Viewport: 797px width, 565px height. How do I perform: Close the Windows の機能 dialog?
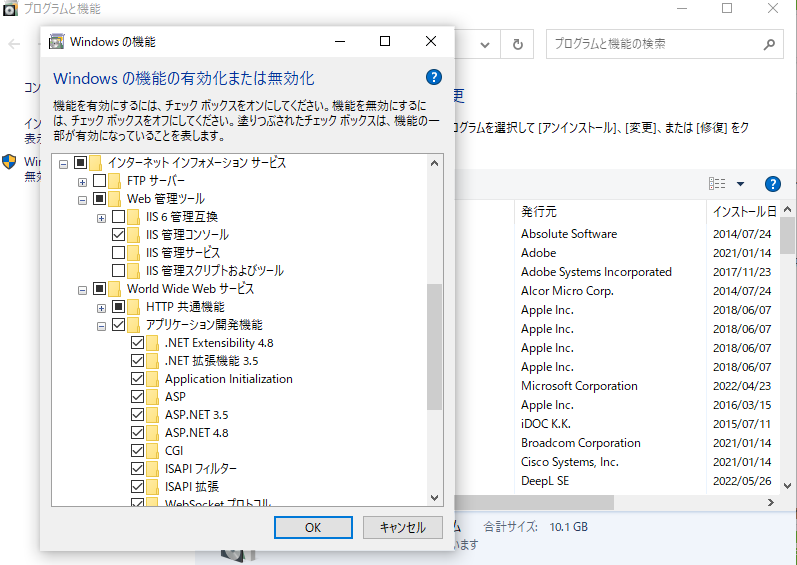pyautogui.click(x=431, y=41)
